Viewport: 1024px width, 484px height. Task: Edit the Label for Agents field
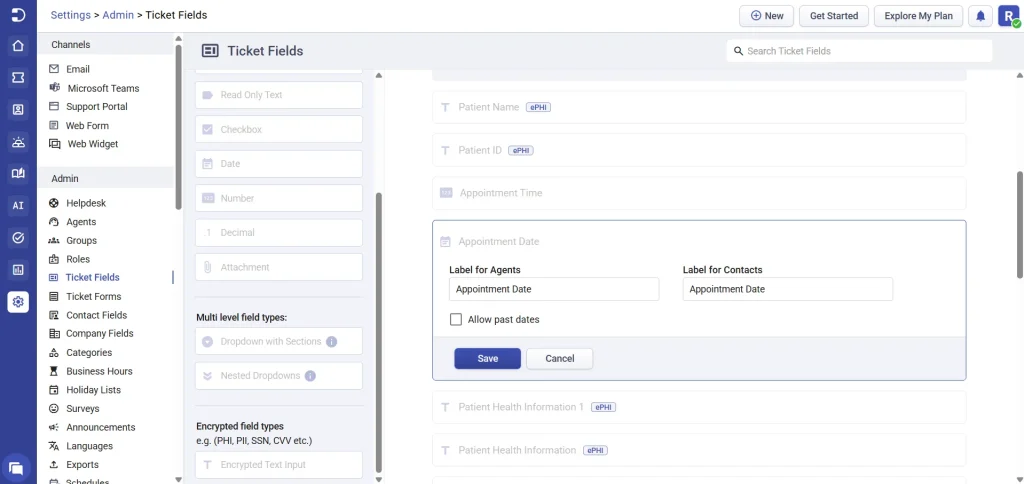[x=554, y=289]
